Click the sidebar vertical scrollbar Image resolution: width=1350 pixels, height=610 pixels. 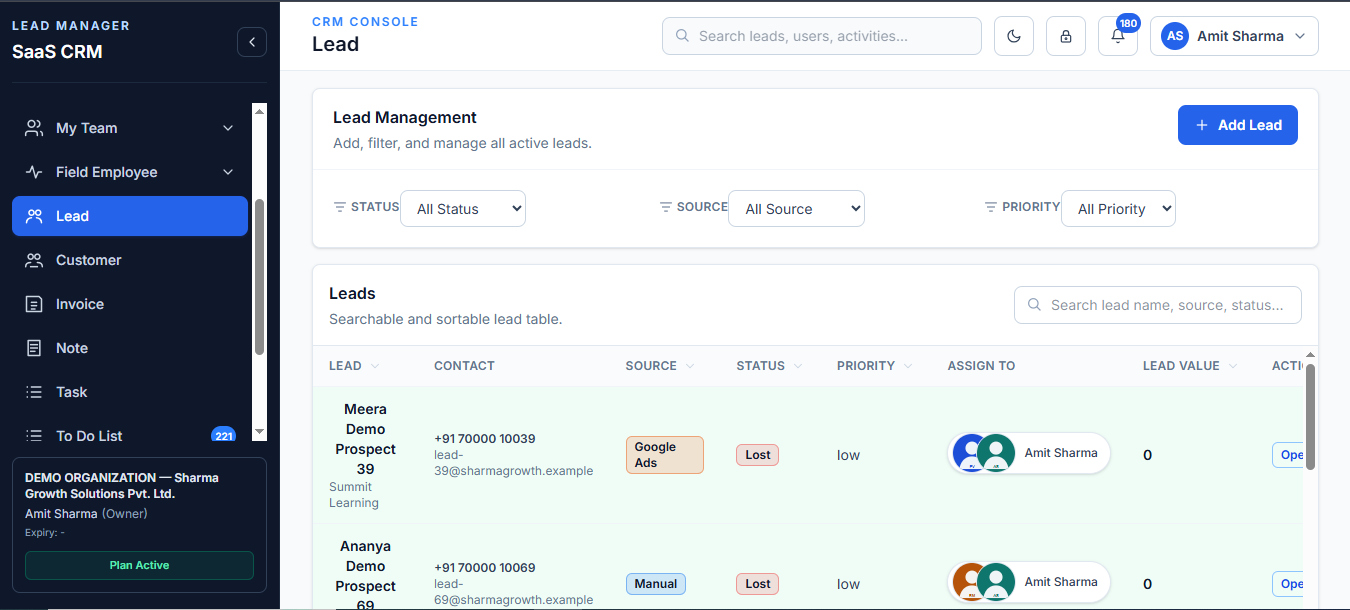pos(259,277)
